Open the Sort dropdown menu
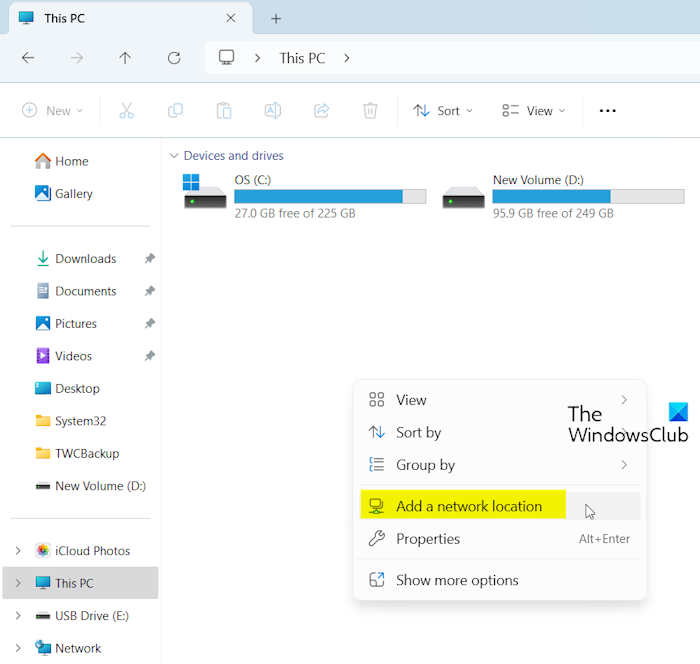The height and width of the screenshot is (664, 700). pos(443,111)
